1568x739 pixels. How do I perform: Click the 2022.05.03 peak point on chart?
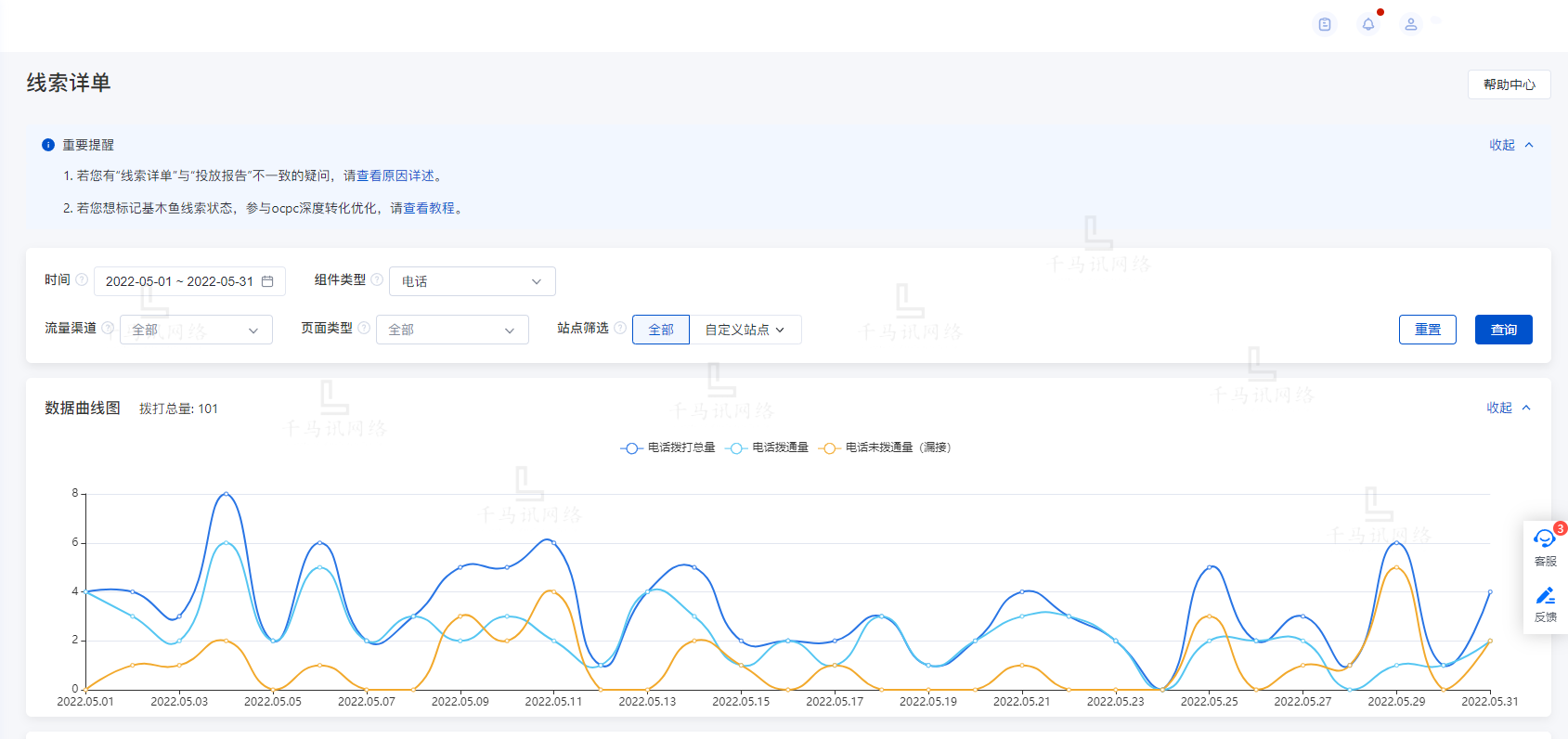[x=226, y=494]
